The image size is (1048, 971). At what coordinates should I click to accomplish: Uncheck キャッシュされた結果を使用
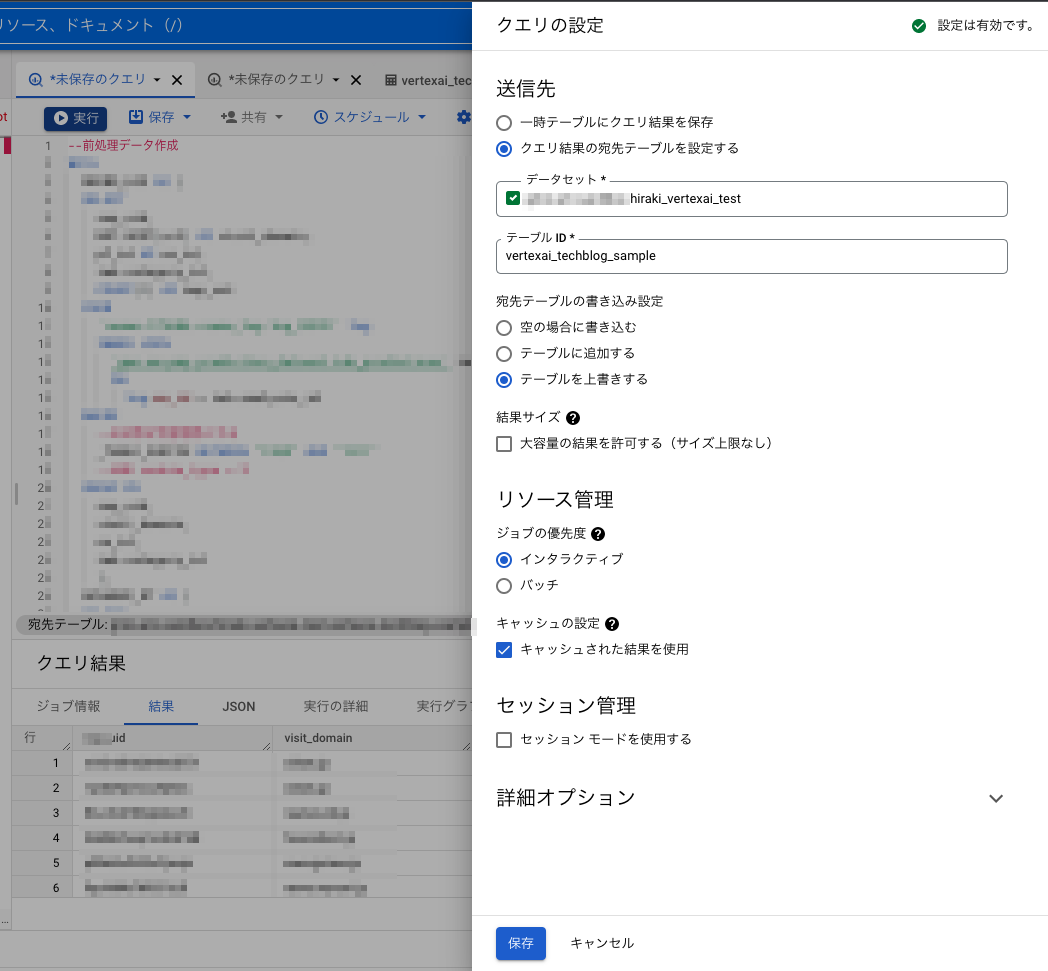(x=504, y=650)
